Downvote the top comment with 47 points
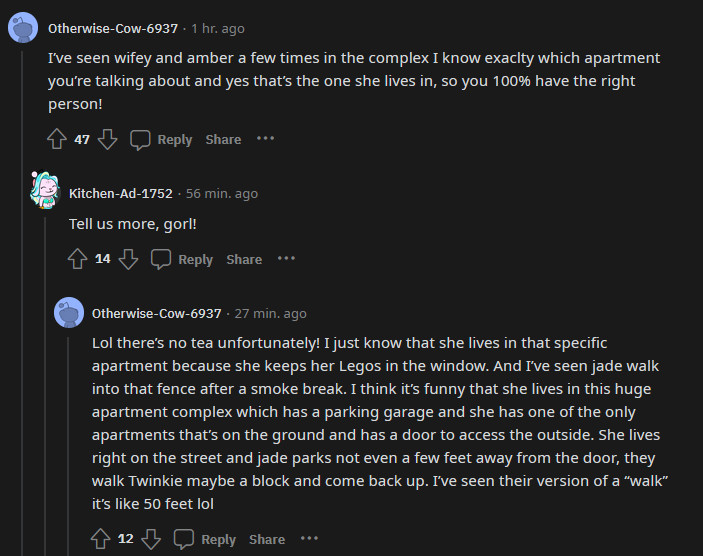This screenshot has width=703, height=556. (108, 139)
